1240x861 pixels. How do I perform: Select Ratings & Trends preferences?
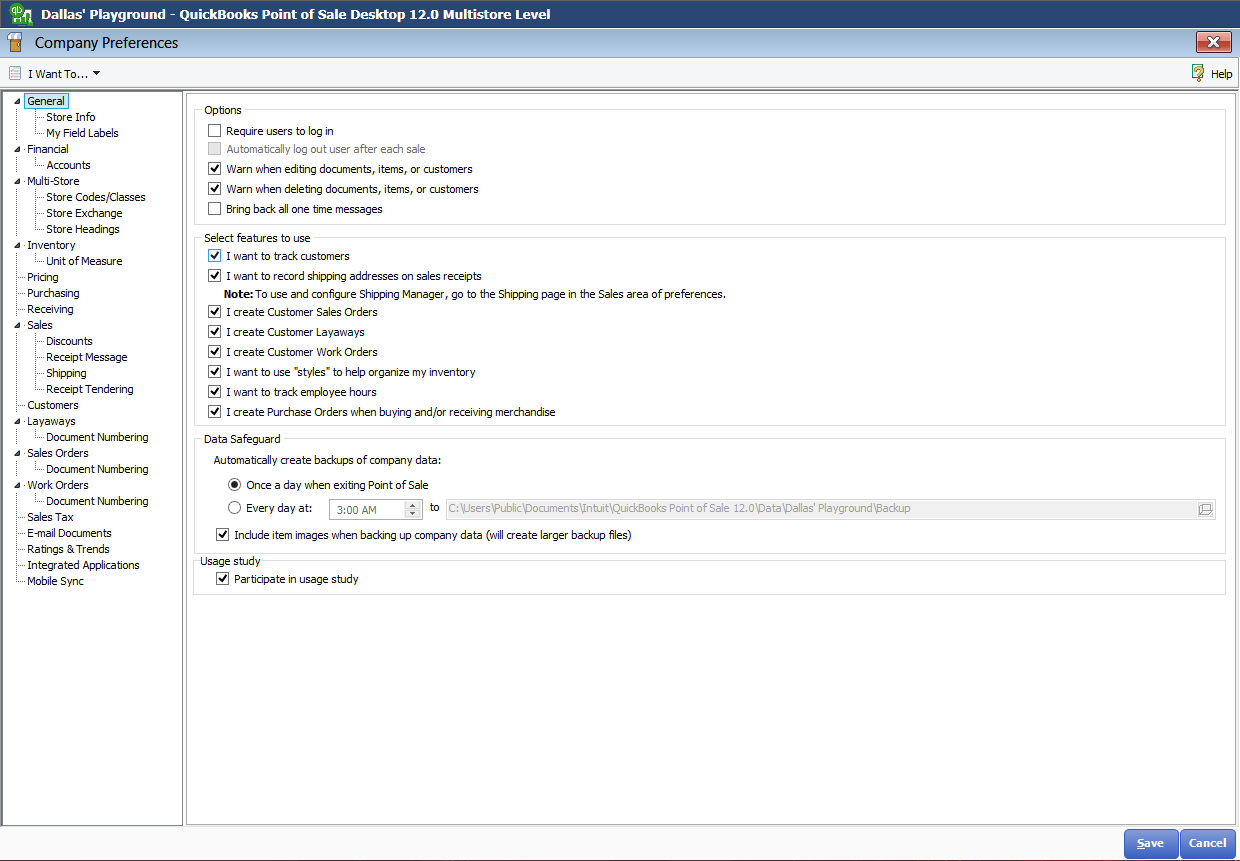pos(68,549)
